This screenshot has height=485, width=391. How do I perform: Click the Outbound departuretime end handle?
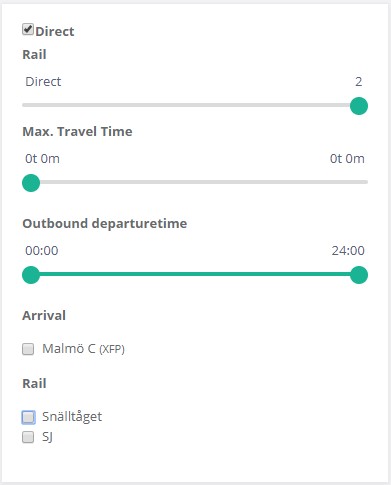[x=359, y=275]
